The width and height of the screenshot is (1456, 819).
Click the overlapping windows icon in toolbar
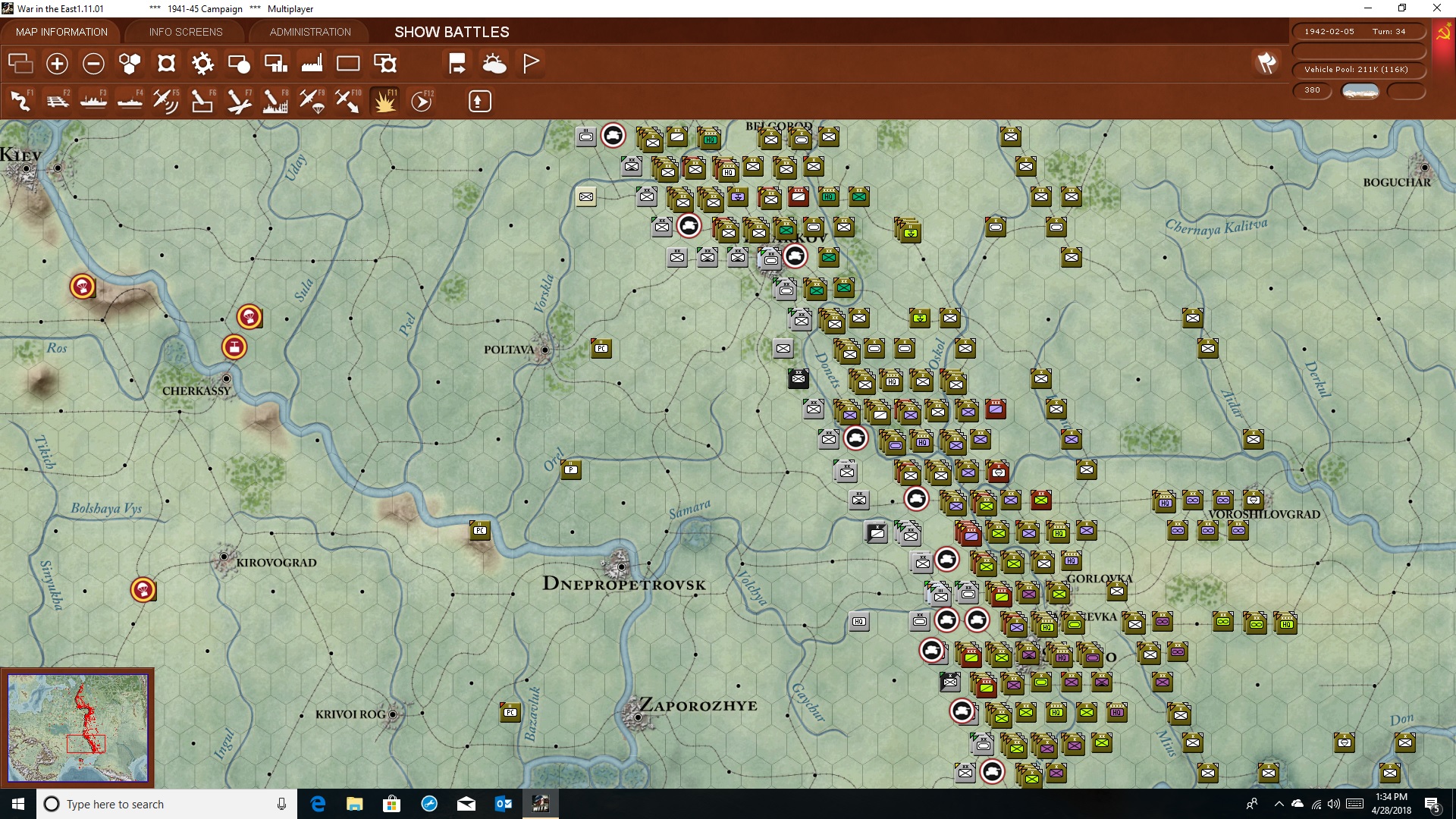[x=20, y=64]
